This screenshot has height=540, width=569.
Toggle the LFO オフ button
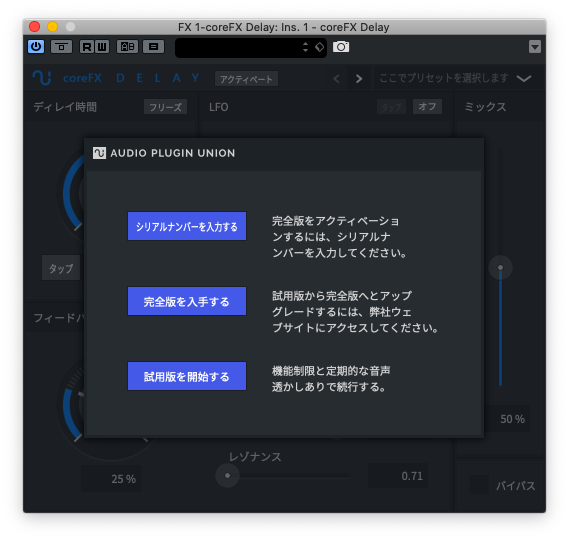coord(427,107)
